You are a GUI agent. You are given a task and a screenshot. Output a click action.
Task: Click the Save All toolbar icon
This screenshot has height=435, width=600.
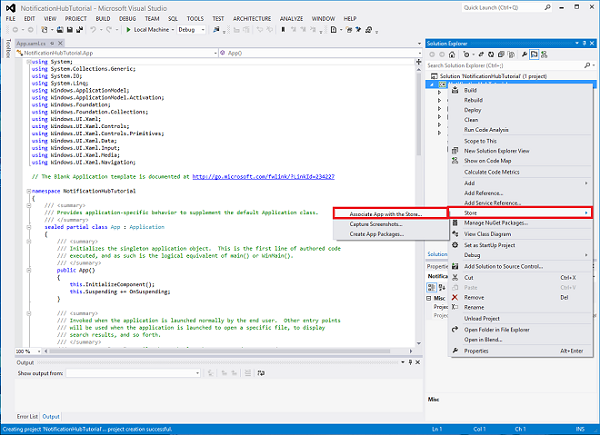coord(79,29)
